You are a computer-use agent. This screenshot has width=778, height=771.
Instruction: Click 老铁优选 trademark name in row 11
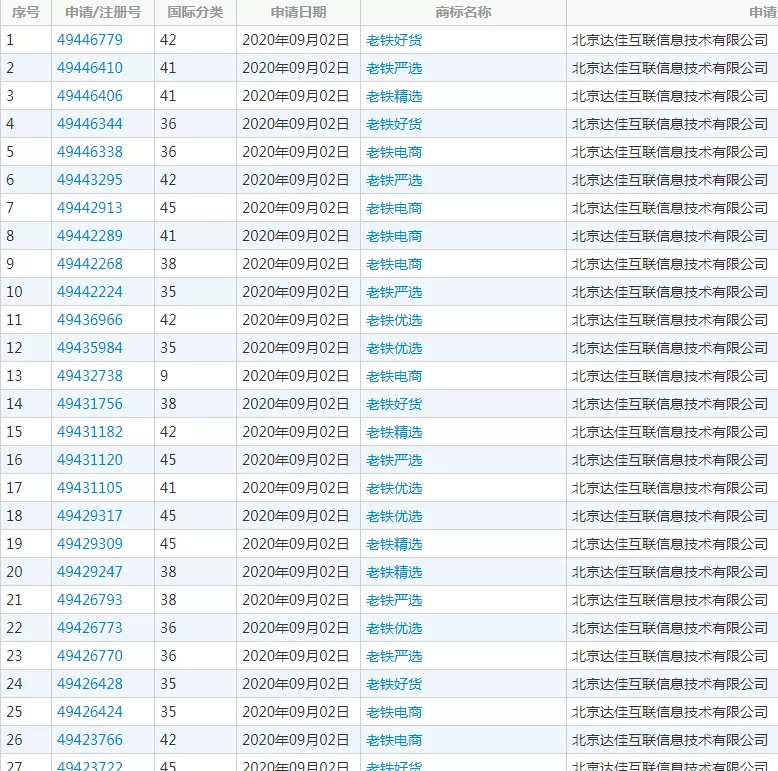tap(394, 320)
